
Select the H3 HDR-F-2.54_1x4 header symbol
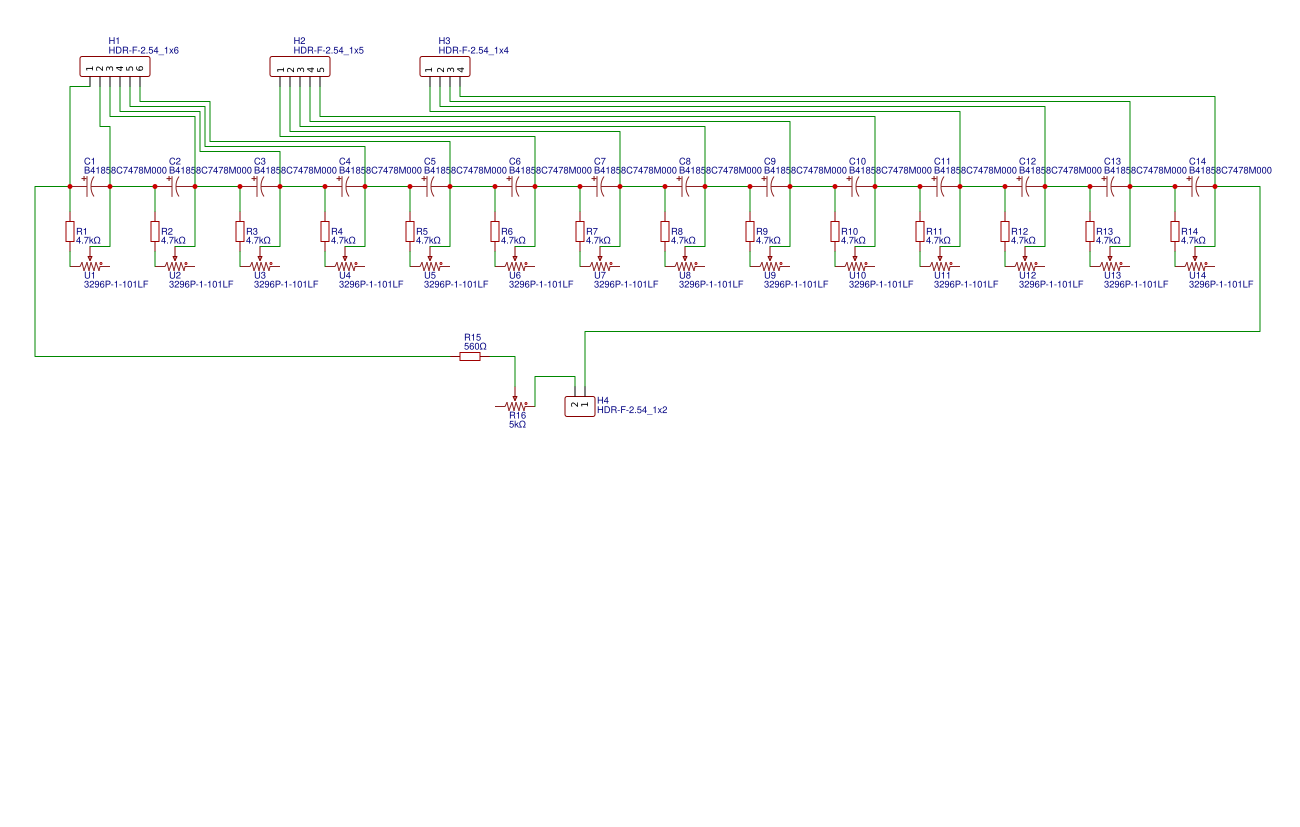coord(442,67)
